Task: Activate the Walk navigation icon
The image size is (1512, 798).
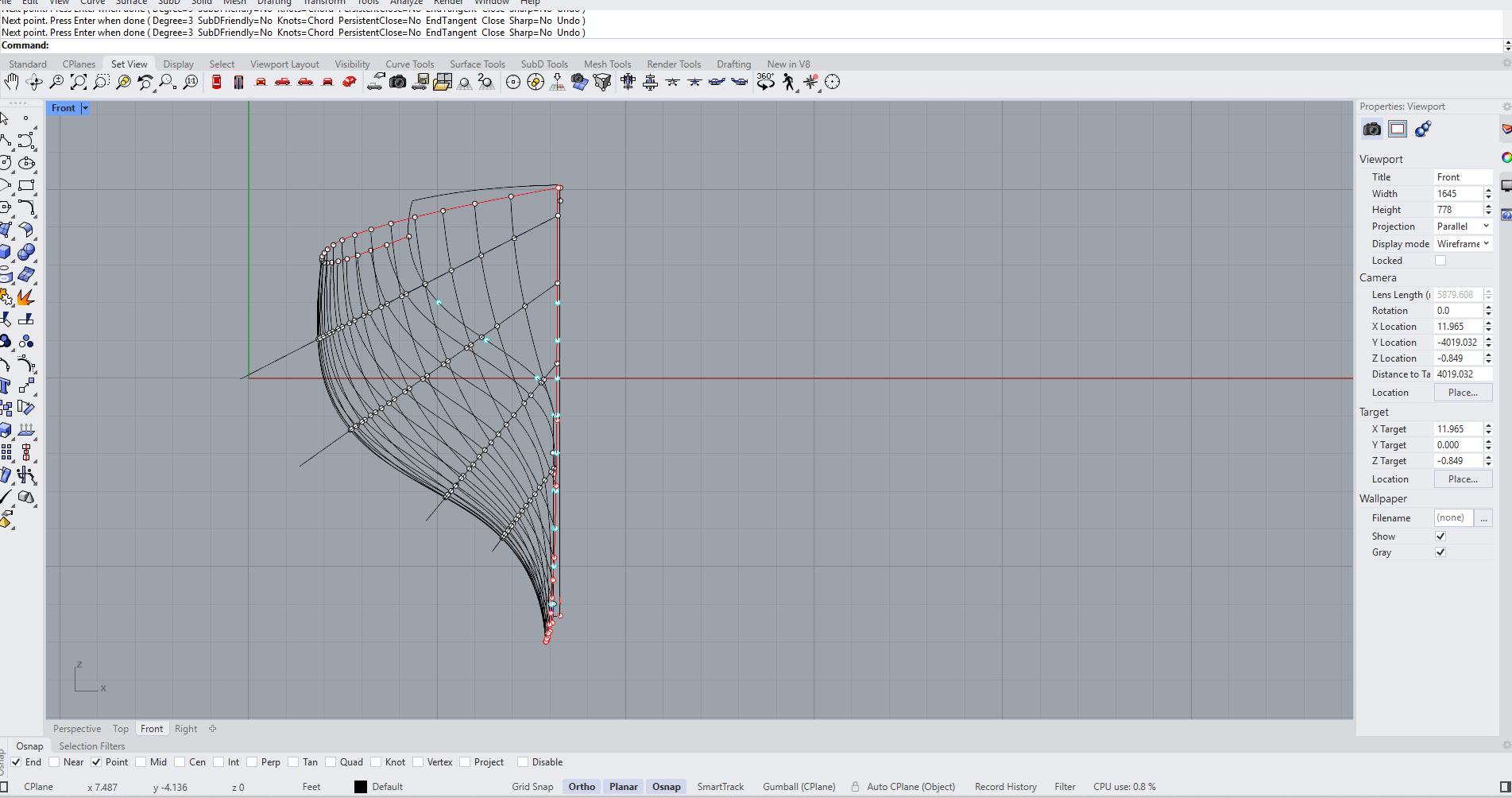Action: coord(788,82)
